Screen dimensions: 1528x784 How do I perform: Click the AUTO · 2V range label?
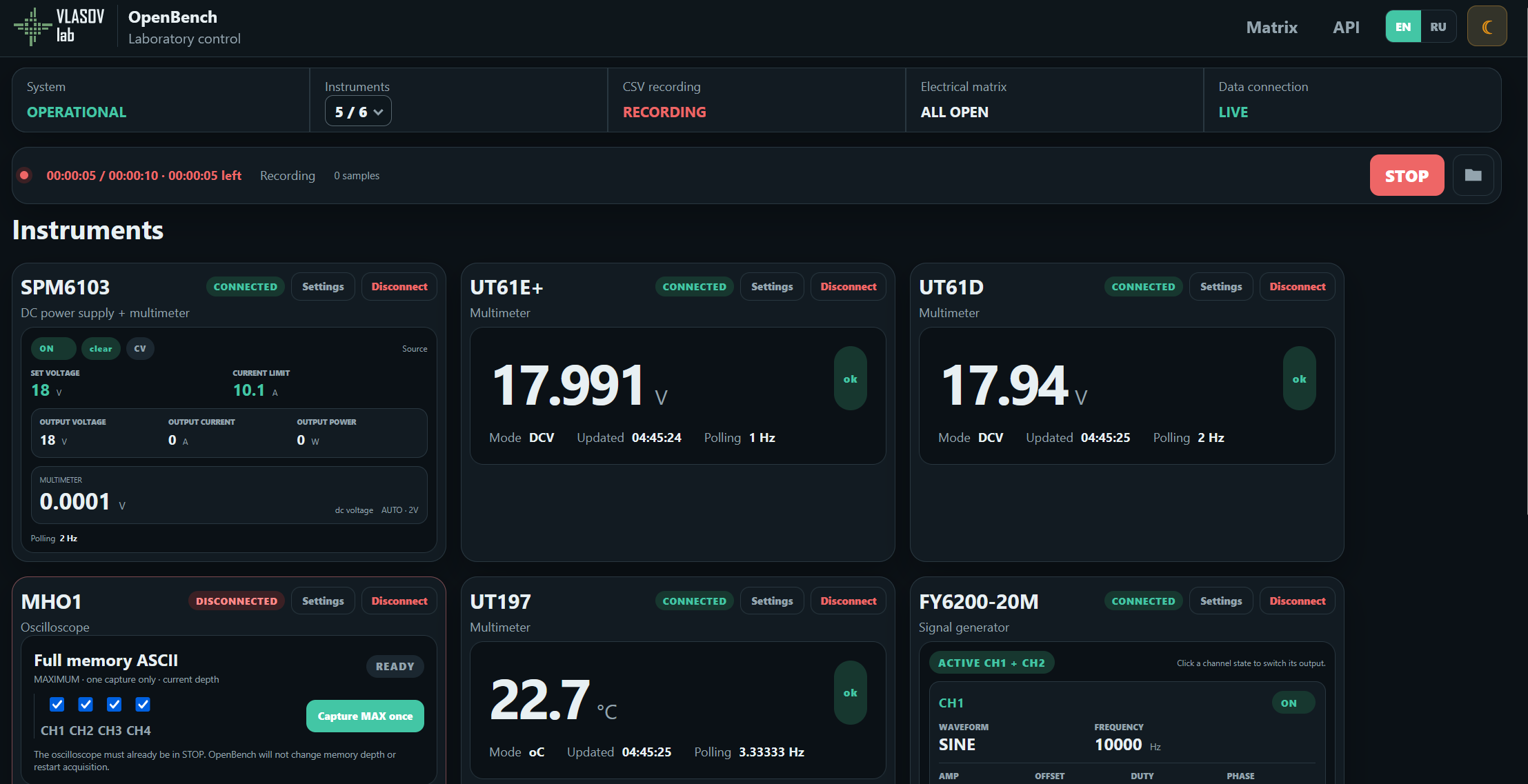pyautogui.click(x=399, y=510)
